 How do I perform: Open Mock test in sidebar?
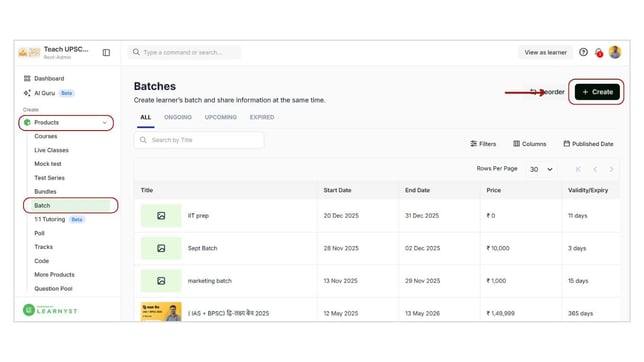(48, 164)
